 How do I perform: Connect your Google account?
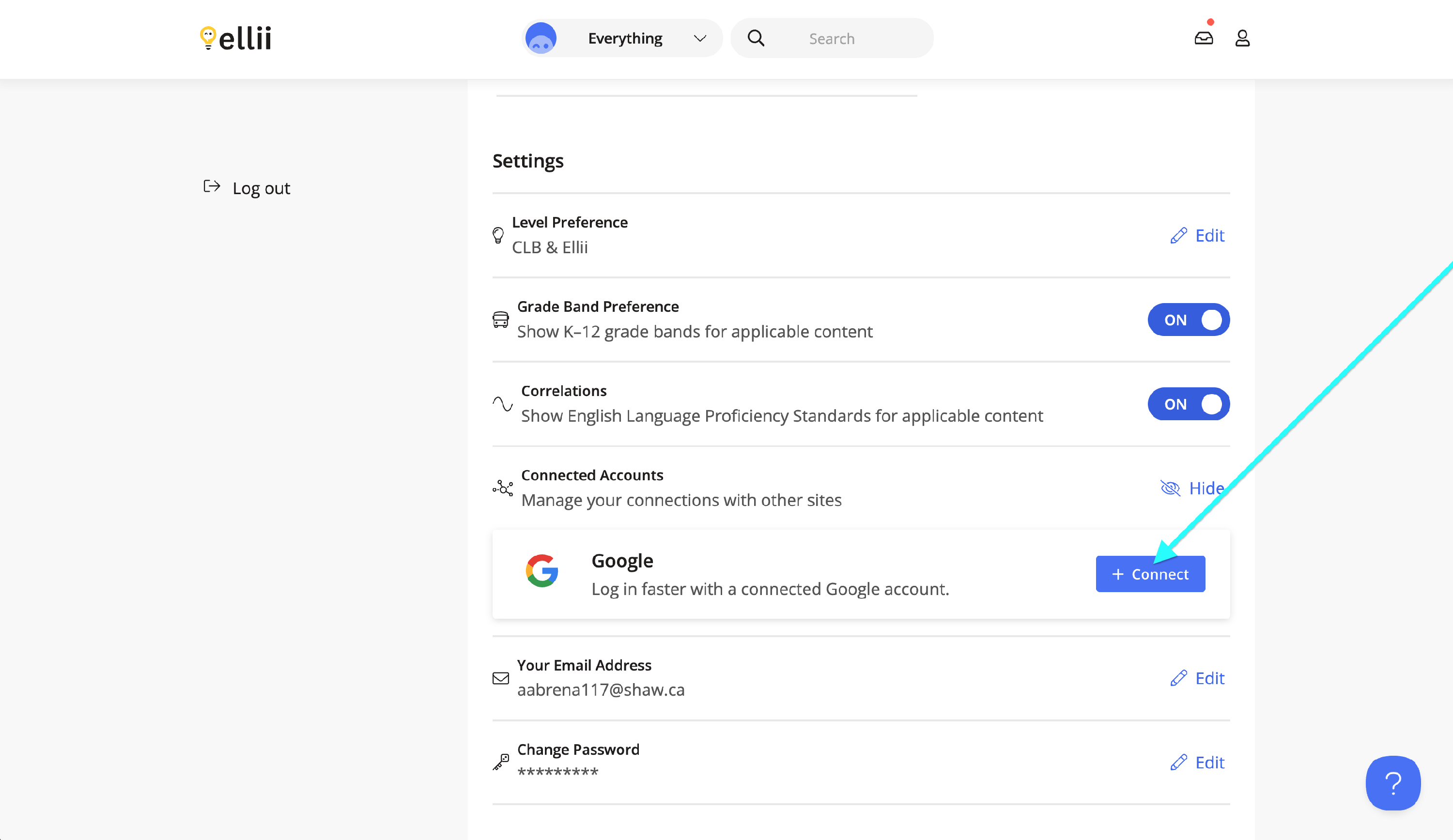(1150, 574)
